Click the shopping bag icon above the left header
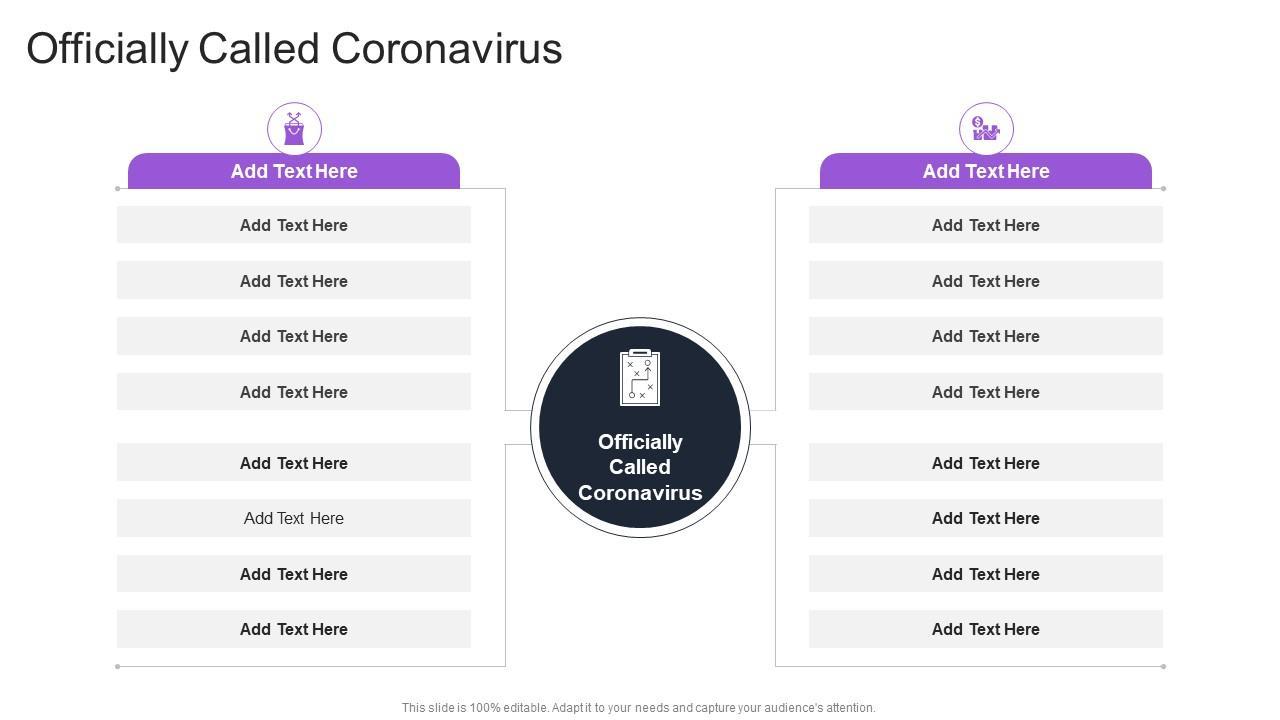This screenshot has width=1280, height=720. click(294, 129)
